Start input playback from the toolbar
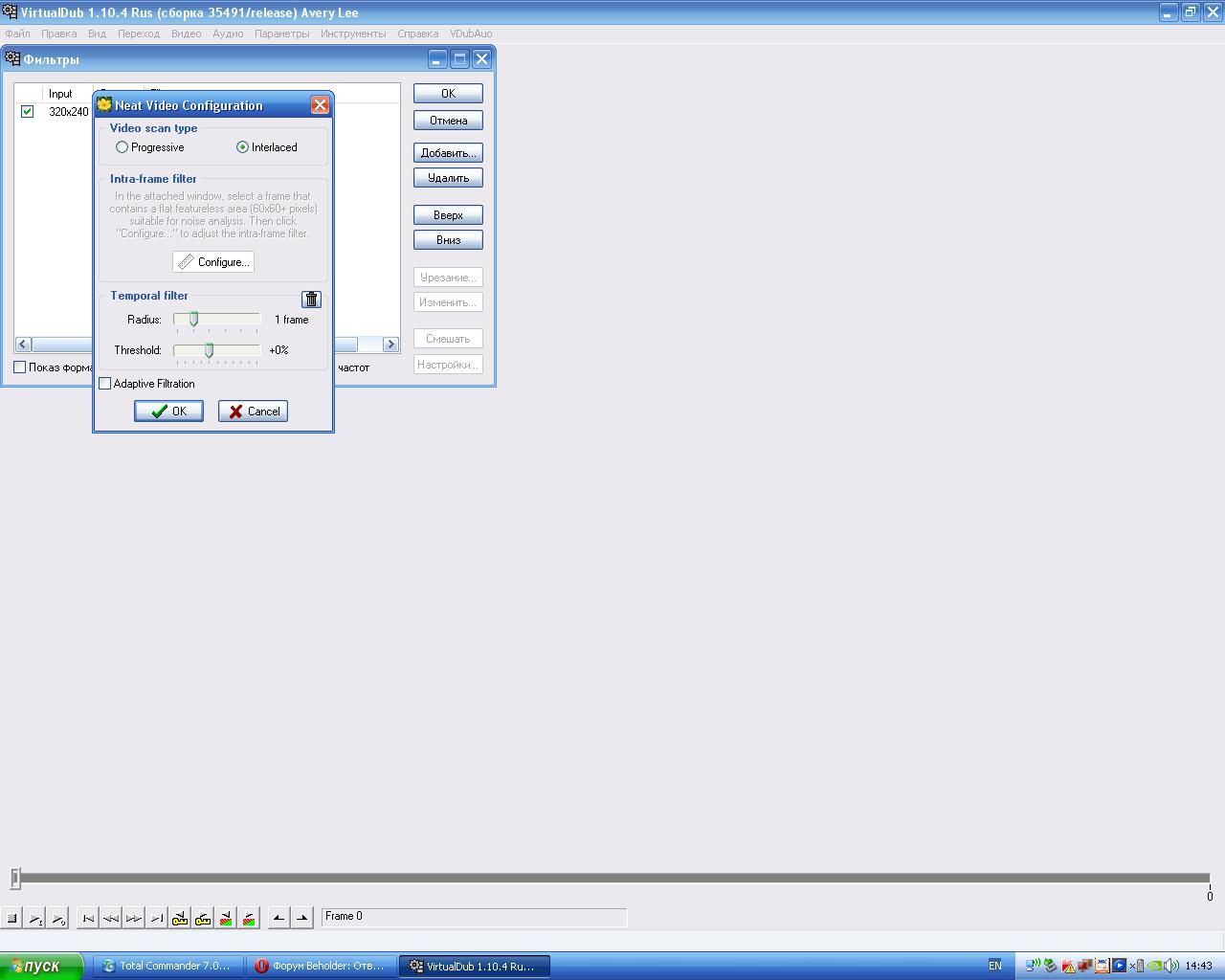 pyautogui.click(x=35, y=919)
